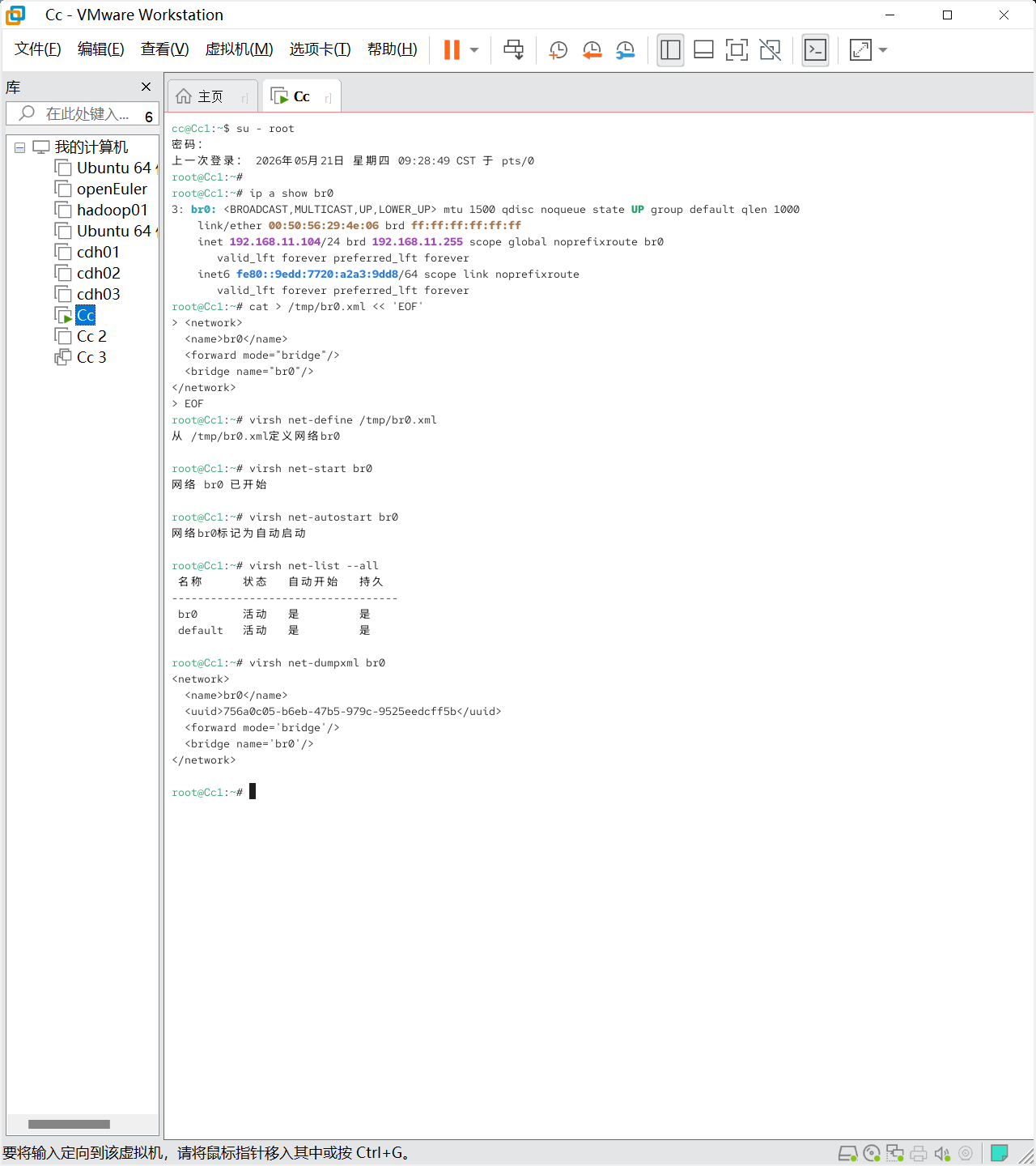Click the openEuler VM icon
Screen dimensions: 1036x1166
(x=63, y=189)
